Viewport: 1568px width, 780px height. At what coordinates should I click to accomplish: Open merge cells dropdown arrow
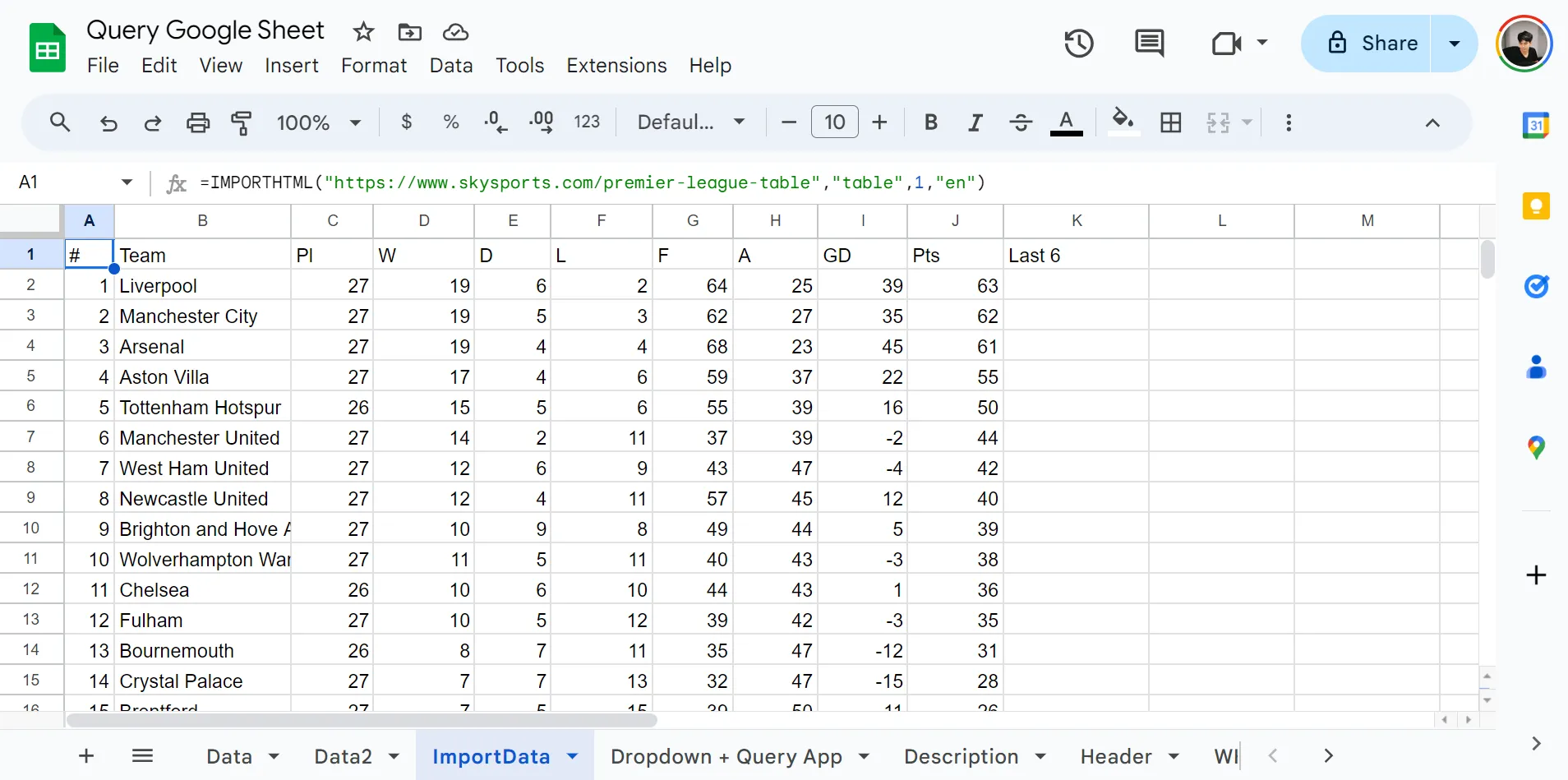(1247, 122)
